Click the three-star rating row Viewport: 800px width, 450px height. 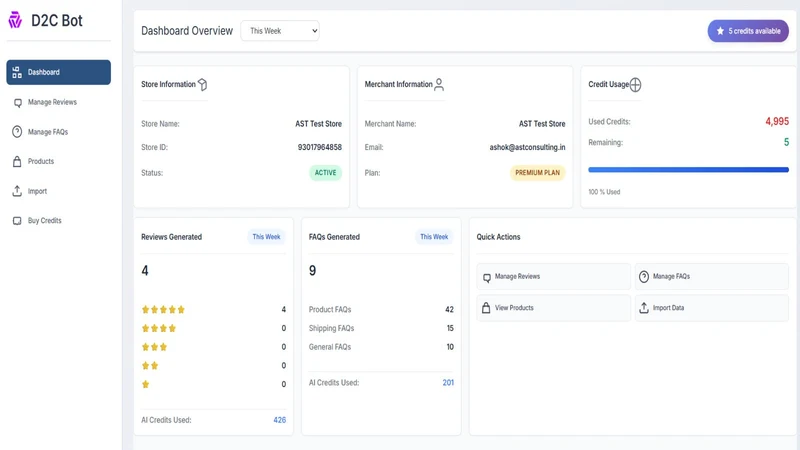213,347
